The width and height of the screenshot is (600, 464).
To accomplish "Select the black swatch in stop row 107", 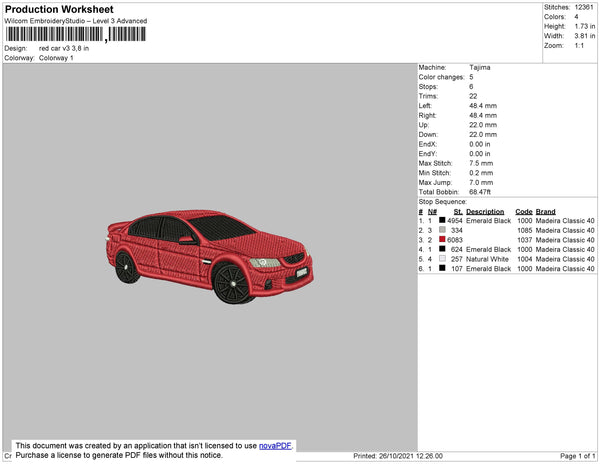I will 442,268.
